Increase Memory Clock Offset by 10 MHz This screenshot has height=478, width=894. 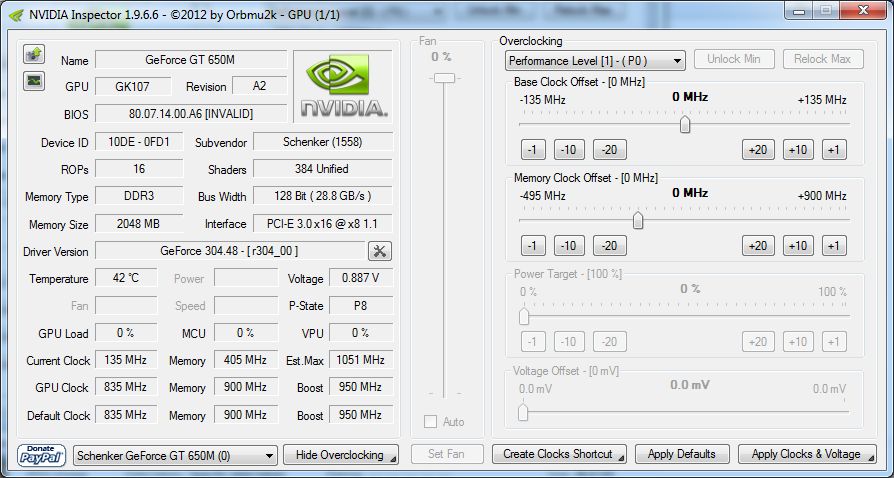click(798, 246)
